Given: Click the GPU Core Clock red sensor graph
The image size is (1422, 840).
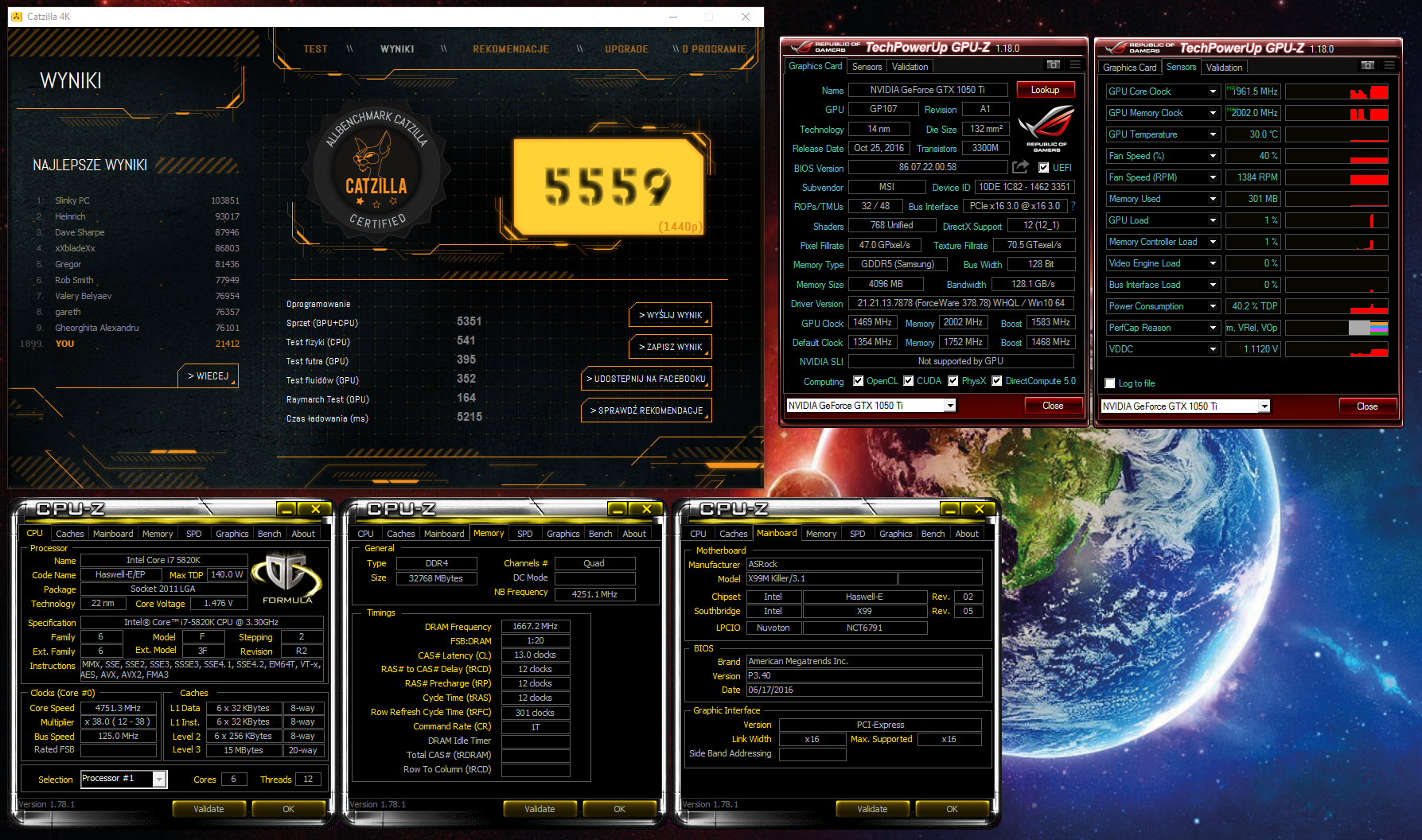Looking at the screenshot, I should (1337, 91).
